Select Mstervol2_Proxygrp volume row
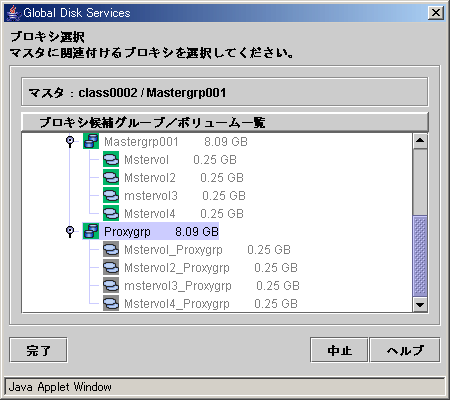450x400 pixels. pyautogui.click(x=200, y=268)
